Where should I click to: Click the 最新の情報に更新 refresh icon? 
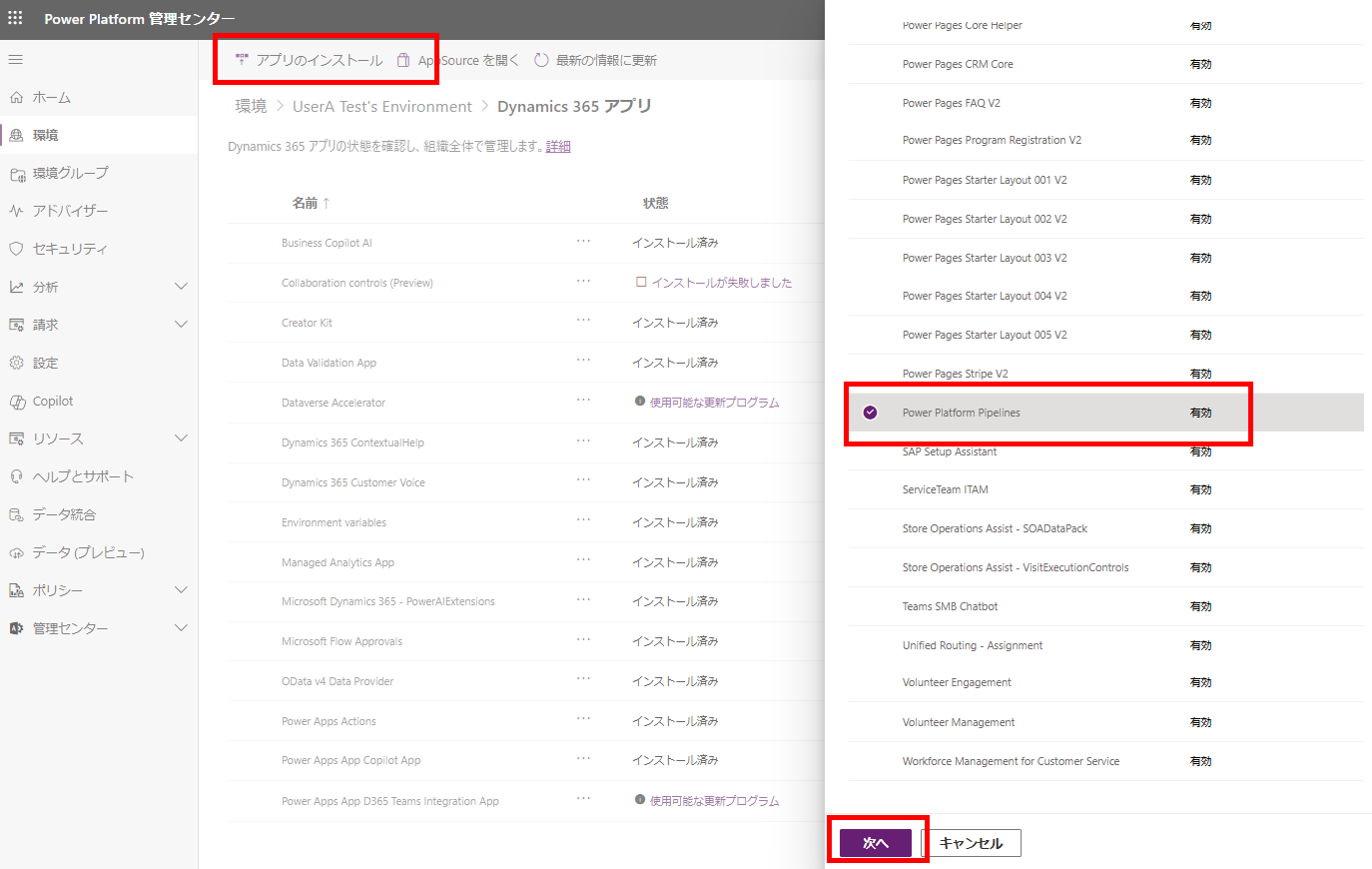click(x=541, y=60)
